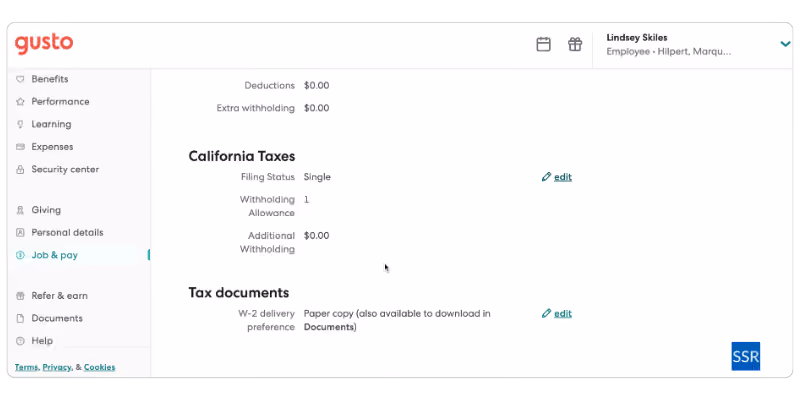This screenshot has width=800, height=400.
Task: Click pencil icon beside Tax documents edit
Action: [546, 313]
